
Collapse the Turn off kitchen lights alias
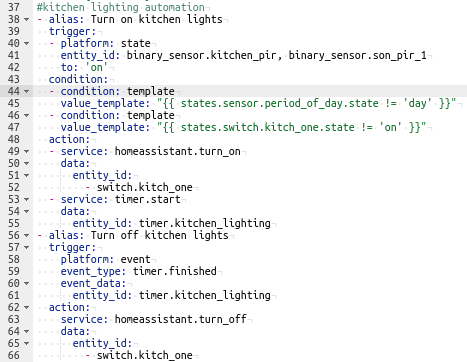(27, 235)
